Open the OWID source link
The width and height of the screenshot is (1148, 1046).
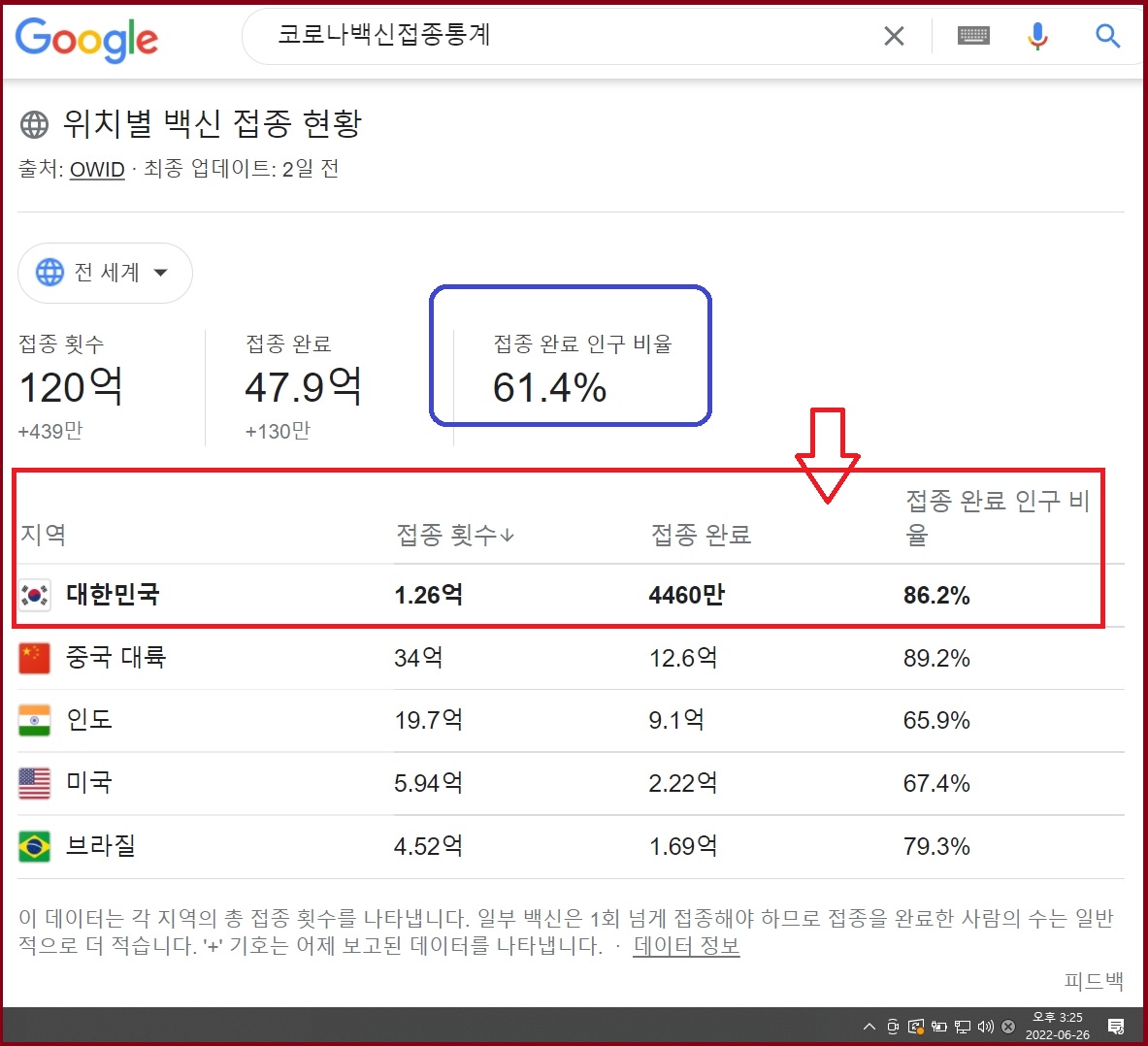pos(97,170)
